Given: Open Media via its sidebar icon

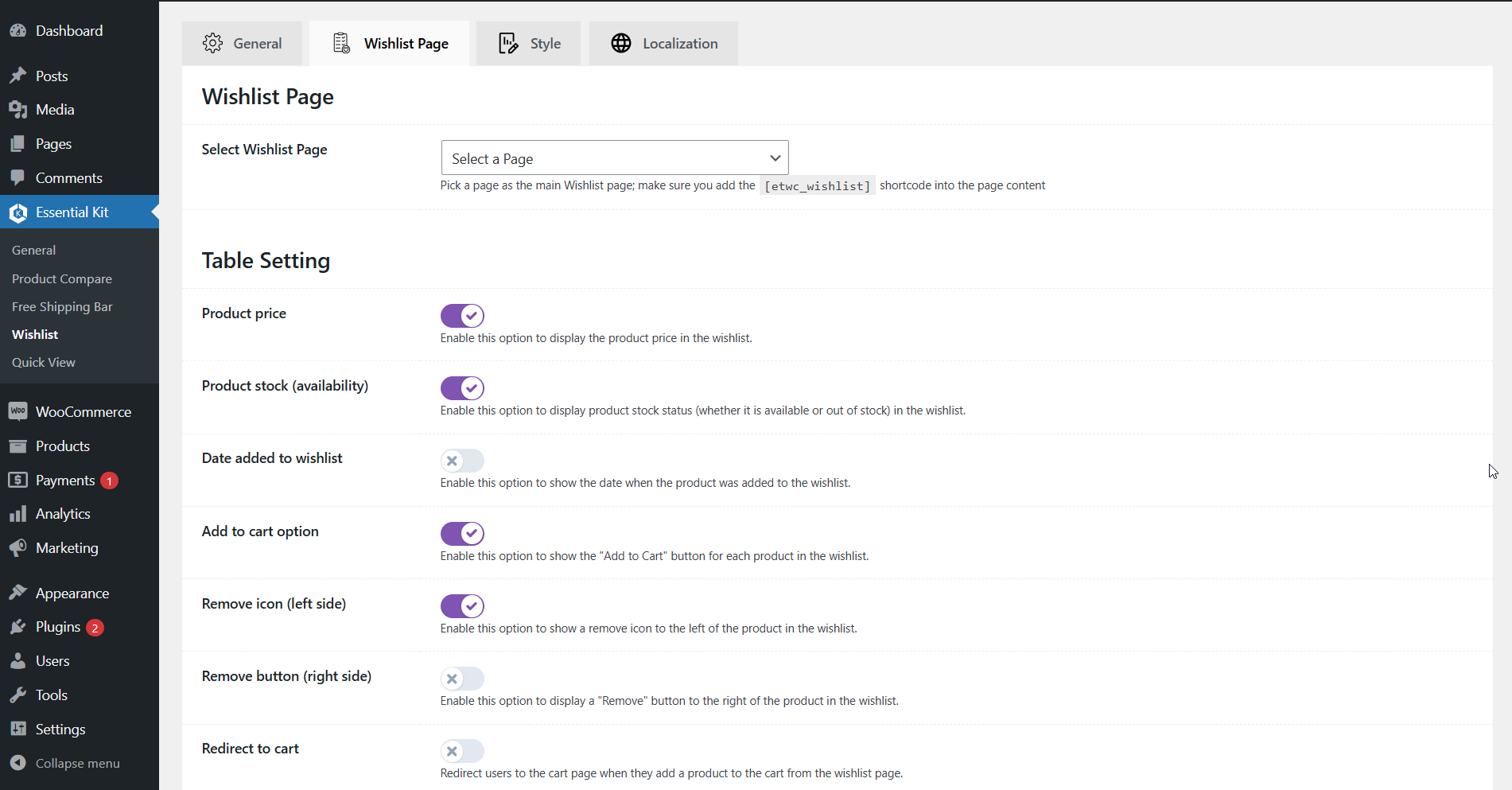Looking at the screenshot, I should click(x=17, y=110).
